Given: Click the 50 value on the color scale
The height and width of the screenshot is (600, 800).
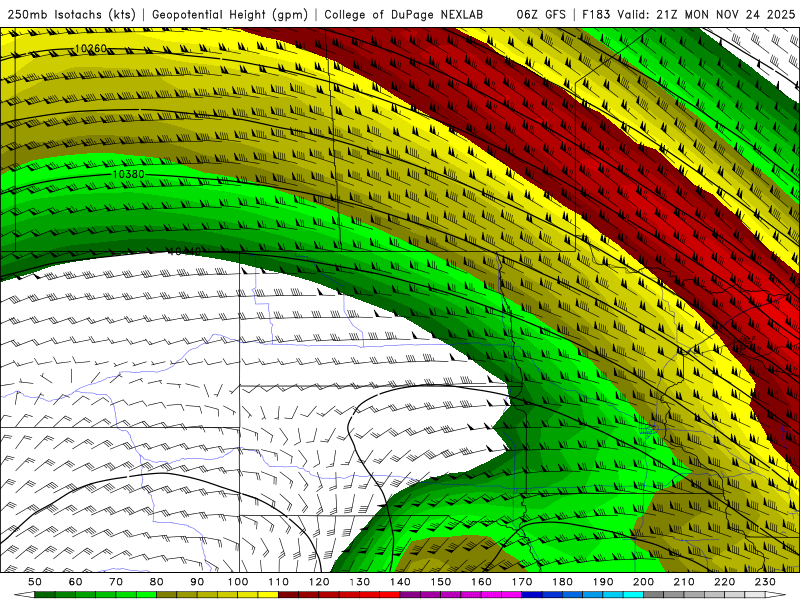Looking at the screenshot, I should tap(35, 582).
